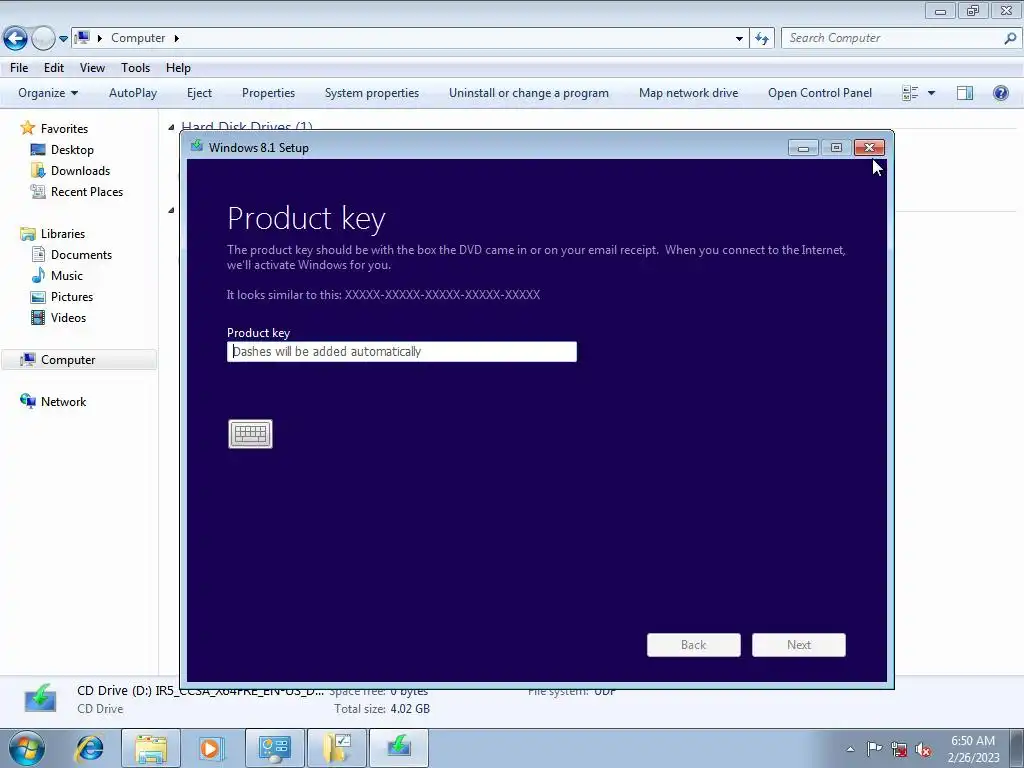Close the Windows 8.1 Setup window
Viewport: 1024px width, 768px height.
pyautogui.click(x=869, y=148)
